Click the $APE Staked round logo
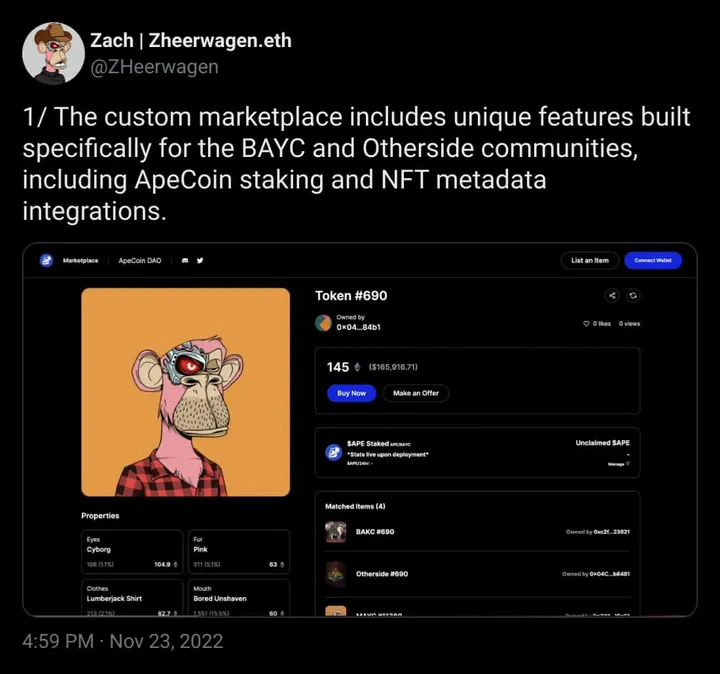The width and height of the screenshot is (720, 674). 333,452
